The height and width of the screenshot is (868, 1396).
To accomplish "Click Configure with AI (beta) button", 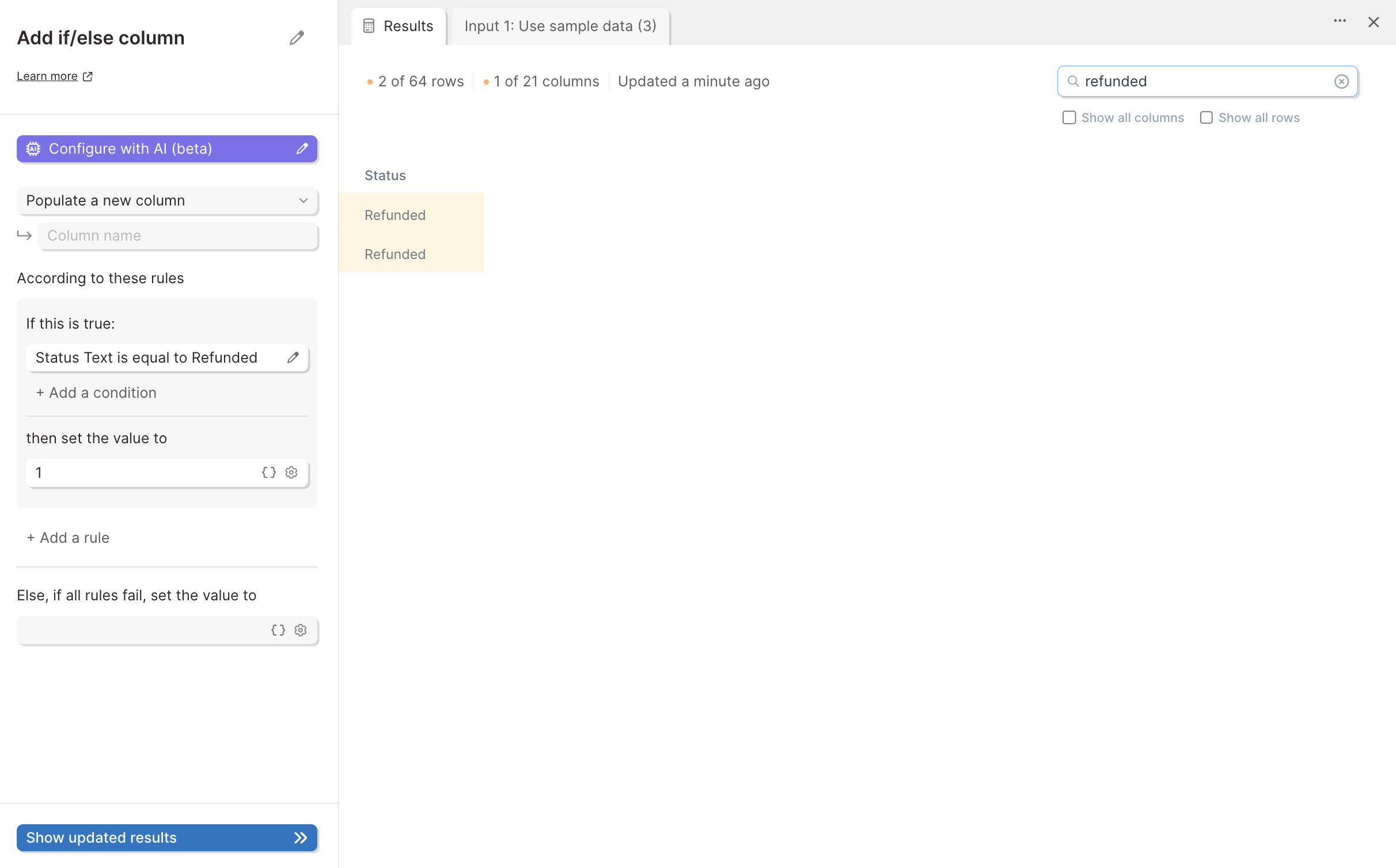I will coord(167,149).
